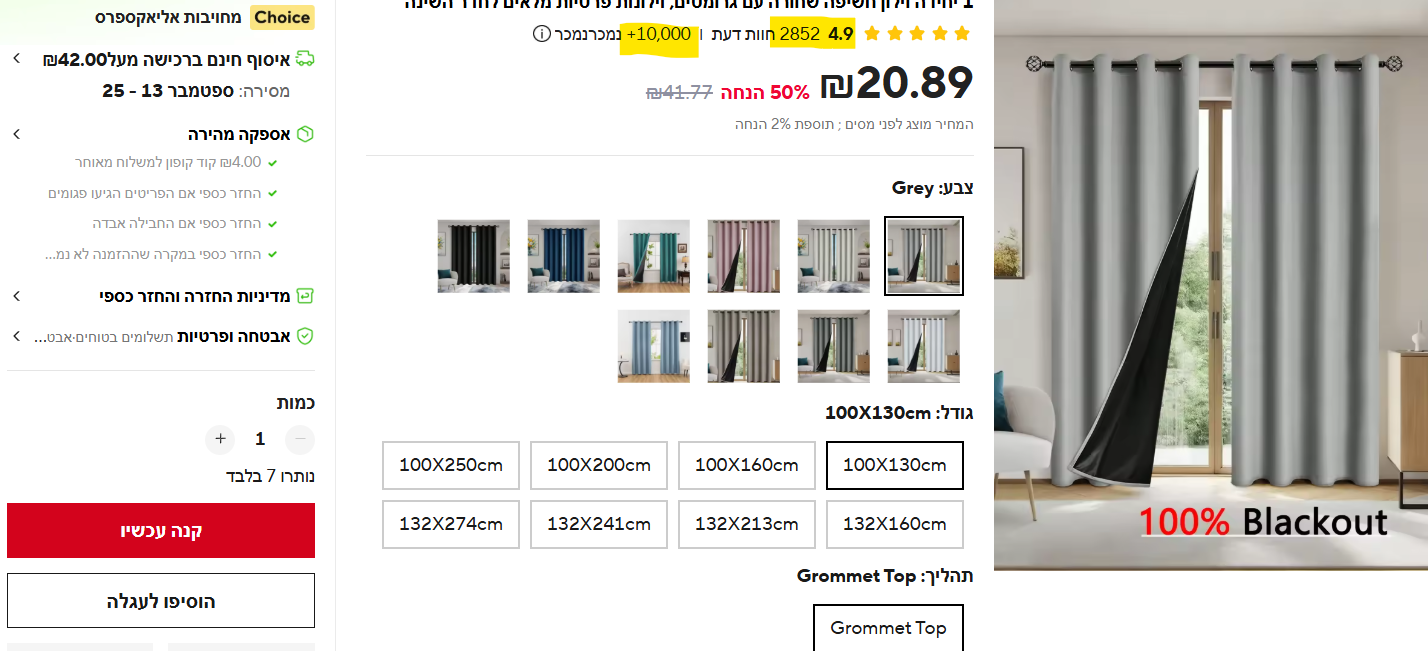1428x651 pixels.
Task: Select the 132X213cm size option
Action: (x=747, y=524)
